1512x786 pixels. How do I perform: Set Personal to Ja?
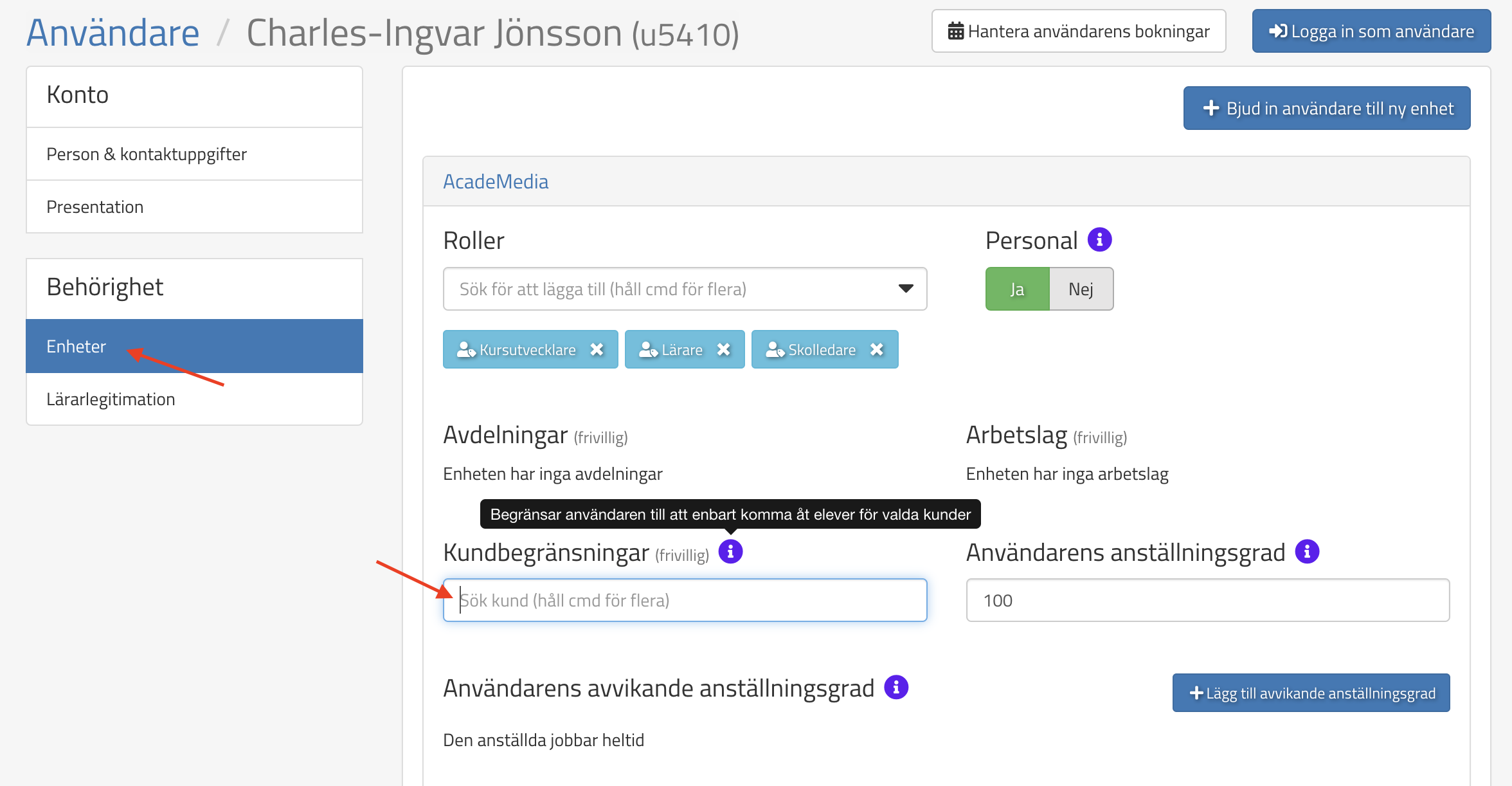pos(1017,289)
